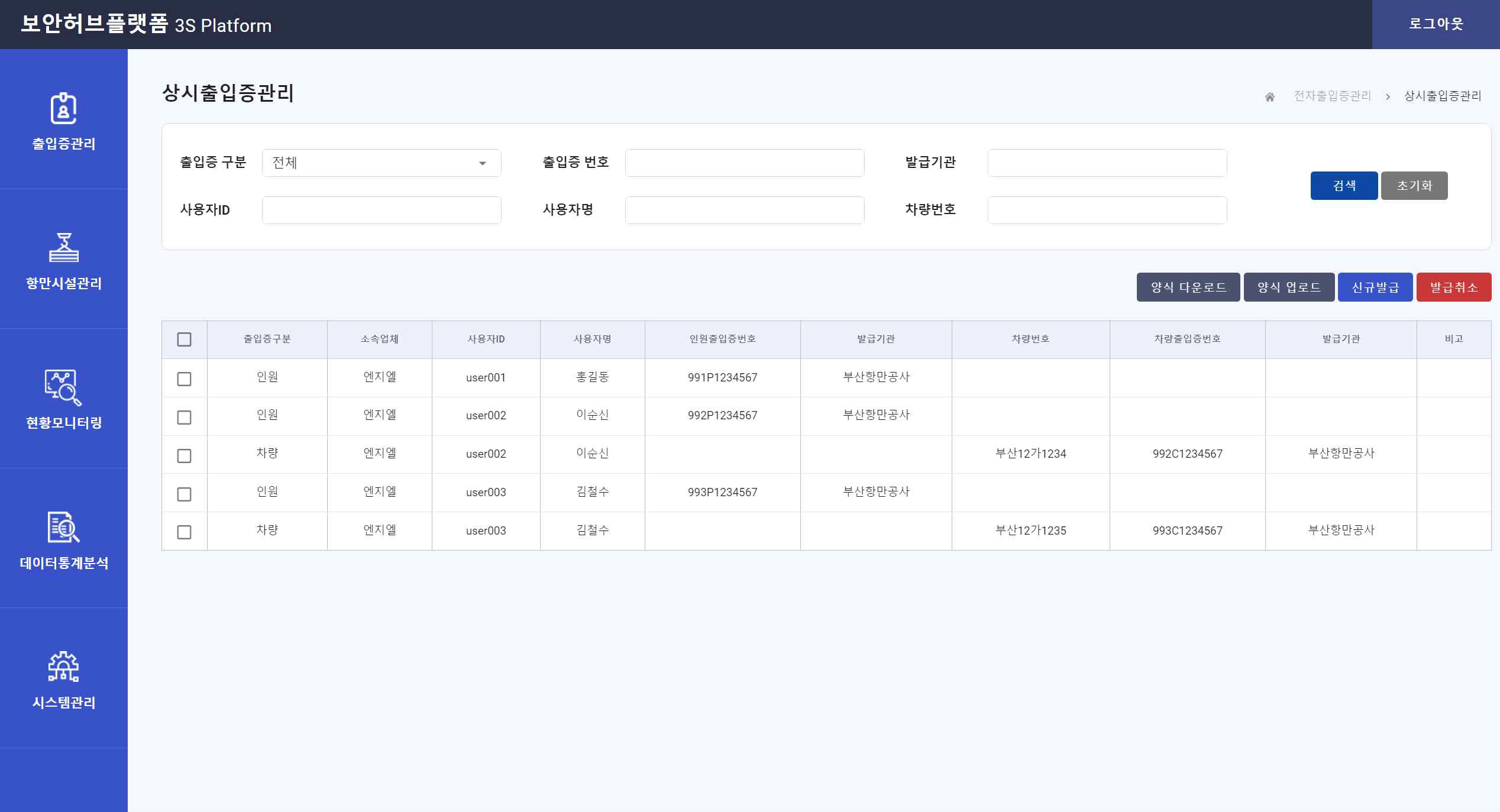
Task: Focus the 차량번호 filter input field
Action: (1107, 210)
